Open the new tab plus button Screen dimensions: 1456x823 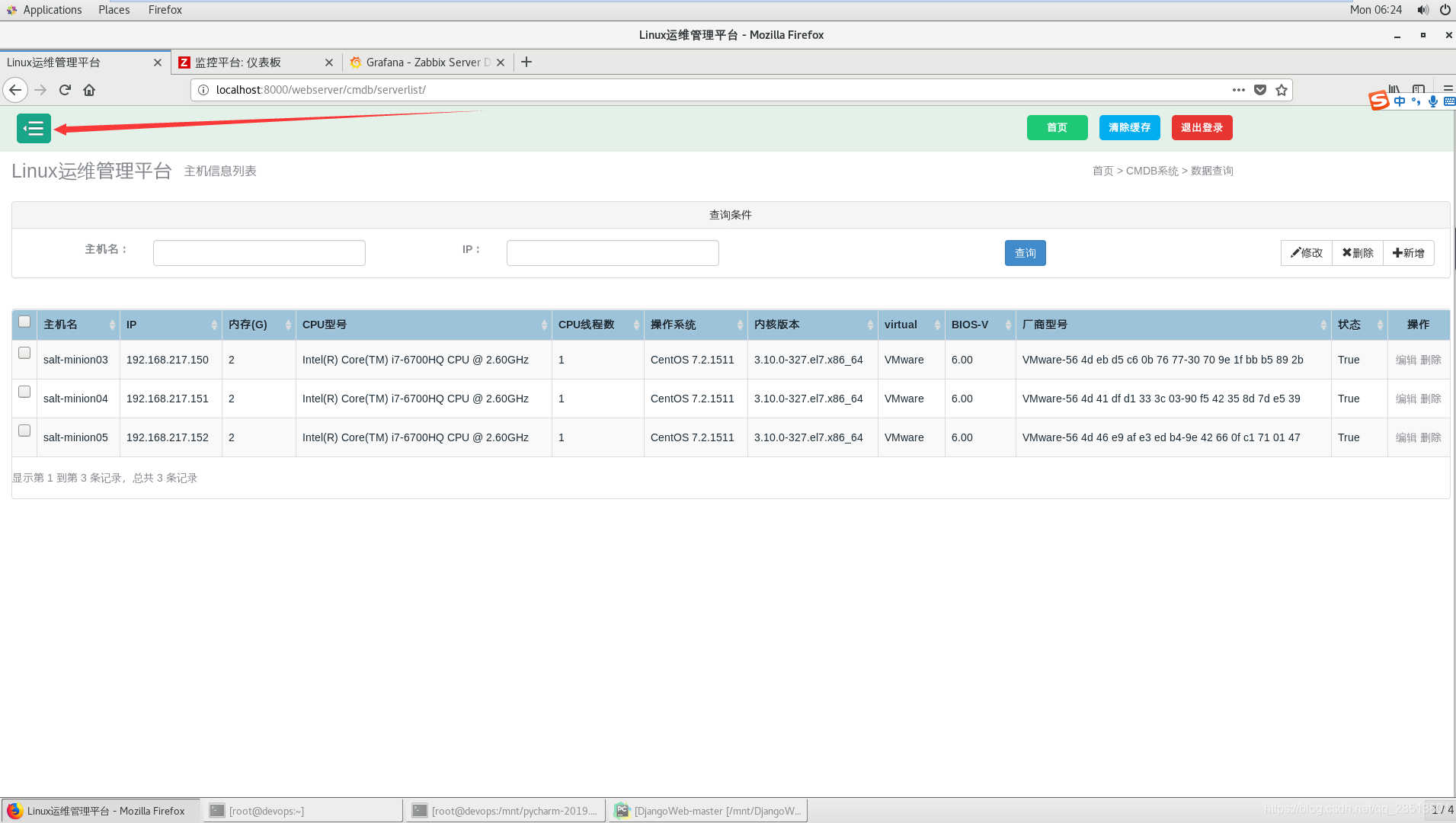click(x=526, y=62)
